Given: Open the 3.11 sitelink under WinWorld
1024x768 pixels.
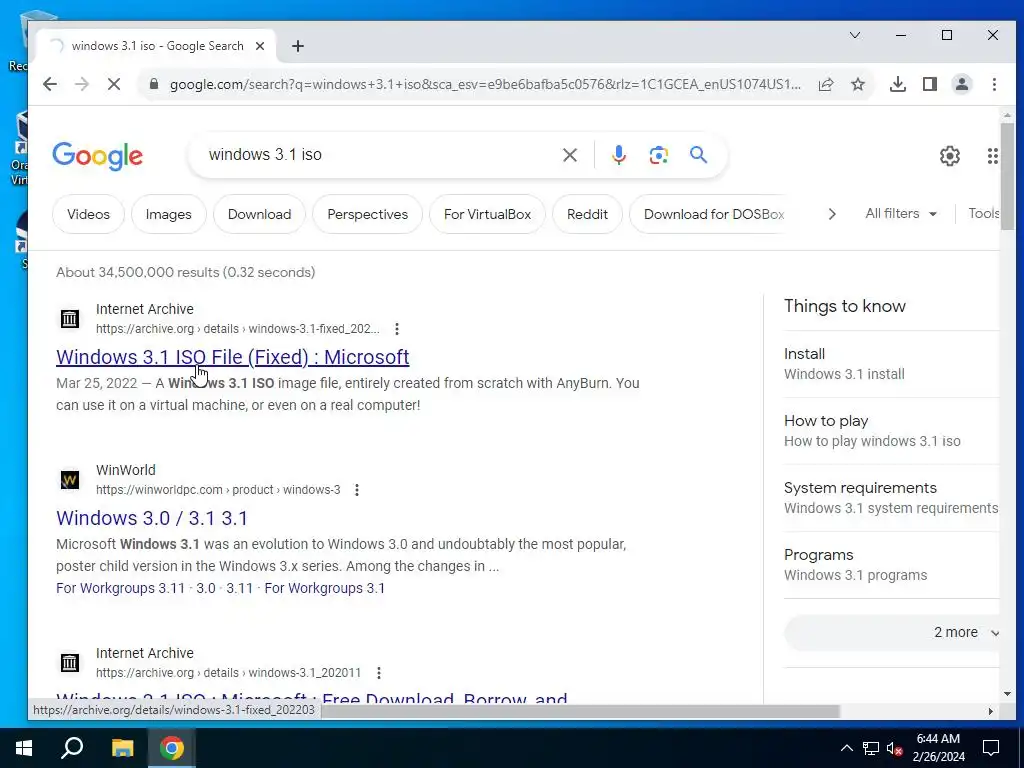Looking at the screenshot, I should pos(239,588).
